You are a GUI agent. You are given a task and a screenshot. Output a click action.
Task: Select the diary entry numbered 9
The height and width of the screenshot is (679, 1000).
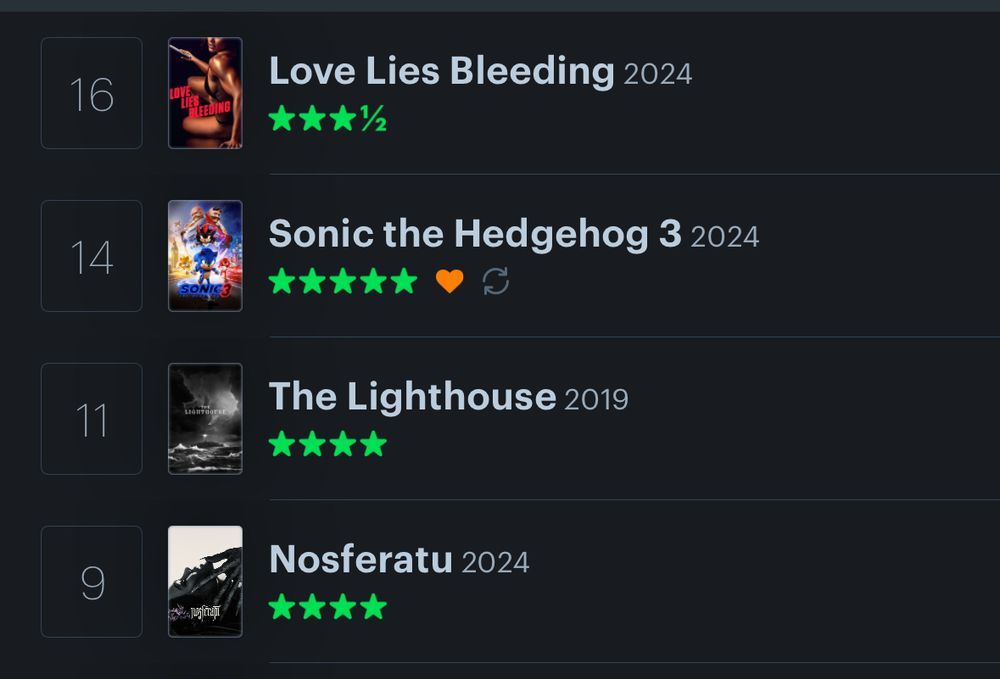click(x=90, y=581)
